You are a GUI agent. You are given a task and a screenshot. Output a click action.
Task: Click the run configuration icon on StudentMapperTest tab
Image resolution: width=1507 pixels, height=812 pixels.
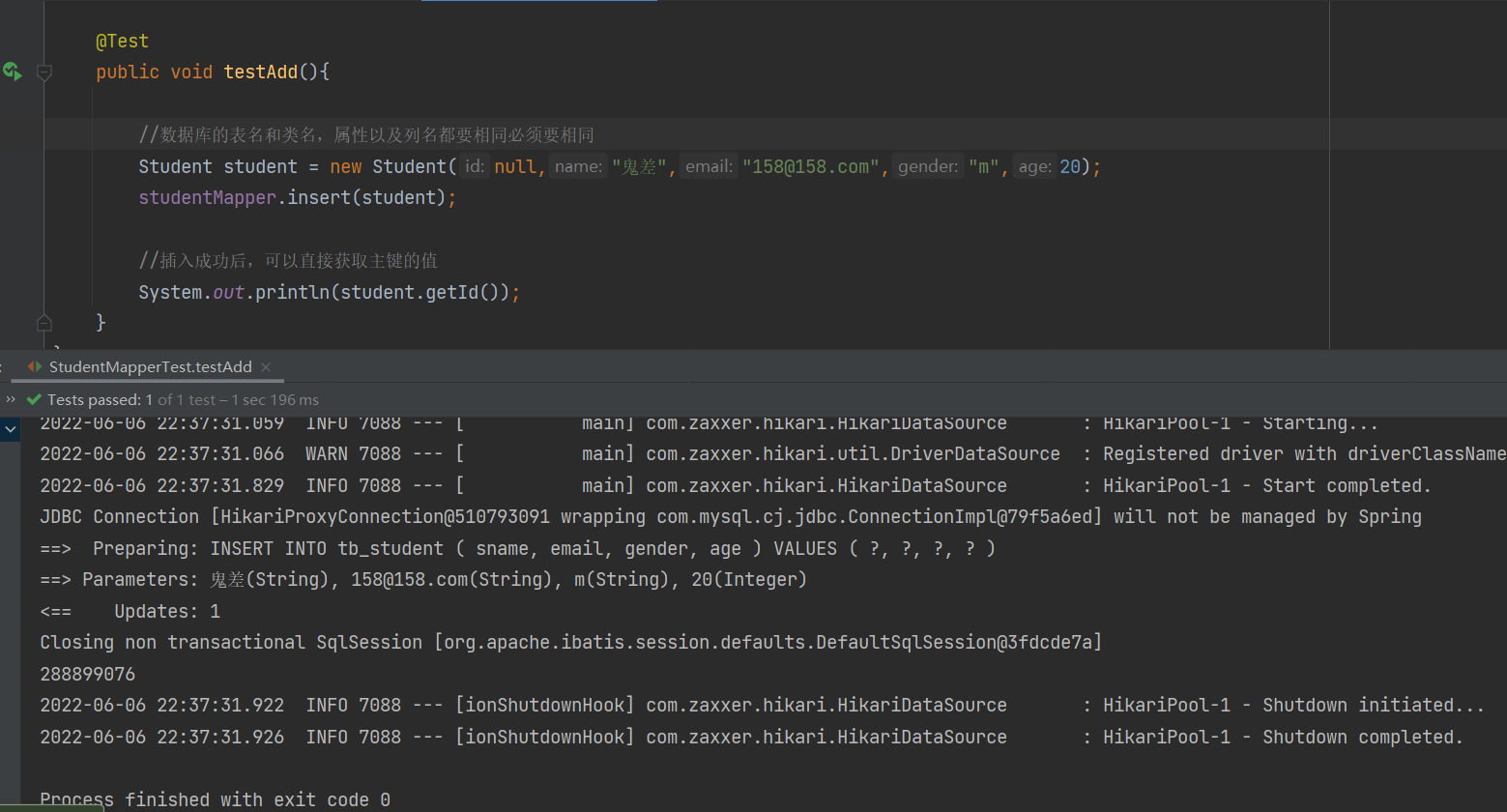pos(35,367)
